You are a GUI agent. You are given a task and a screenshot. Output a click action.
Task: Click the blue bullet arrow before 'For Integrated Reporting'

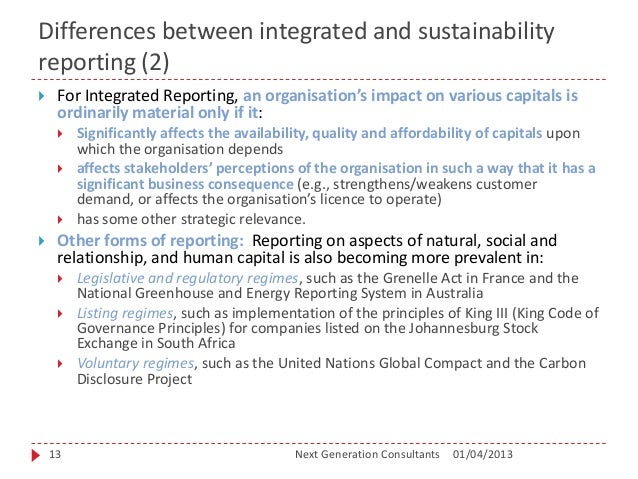[x=42, y=96]
